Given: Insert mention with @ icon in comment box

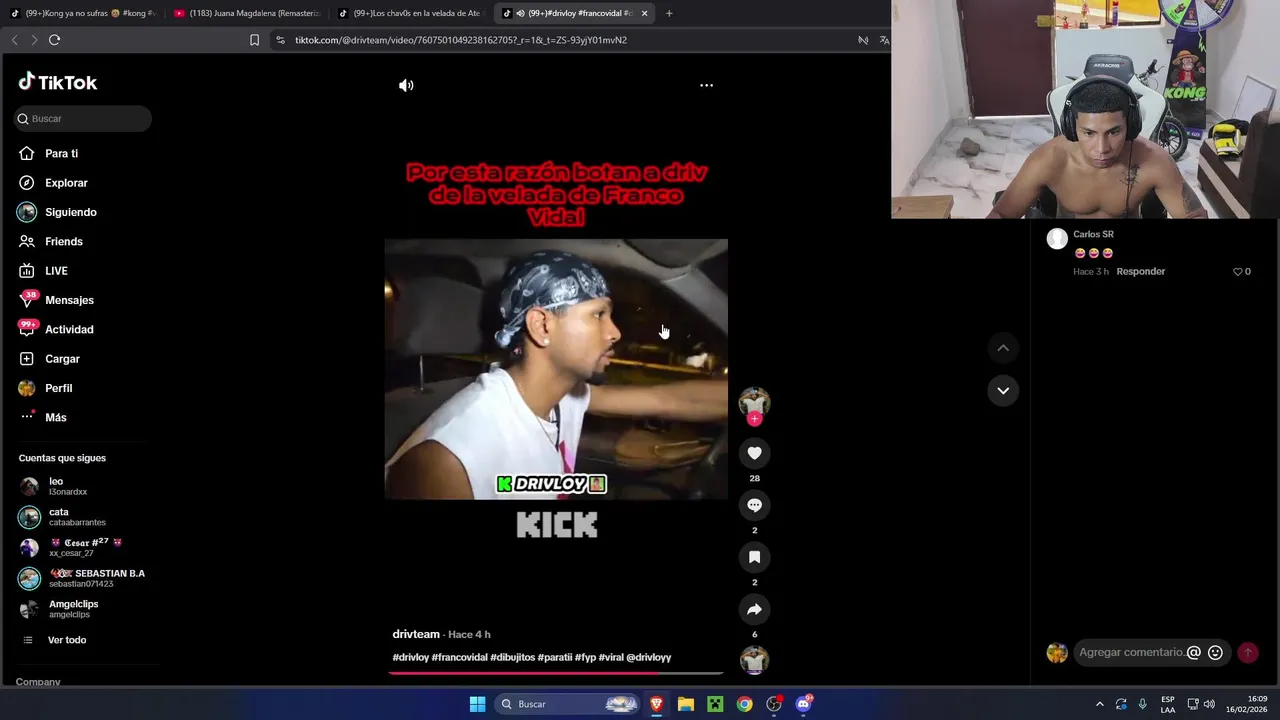Looking at the screenshot, I should 1193,652.
